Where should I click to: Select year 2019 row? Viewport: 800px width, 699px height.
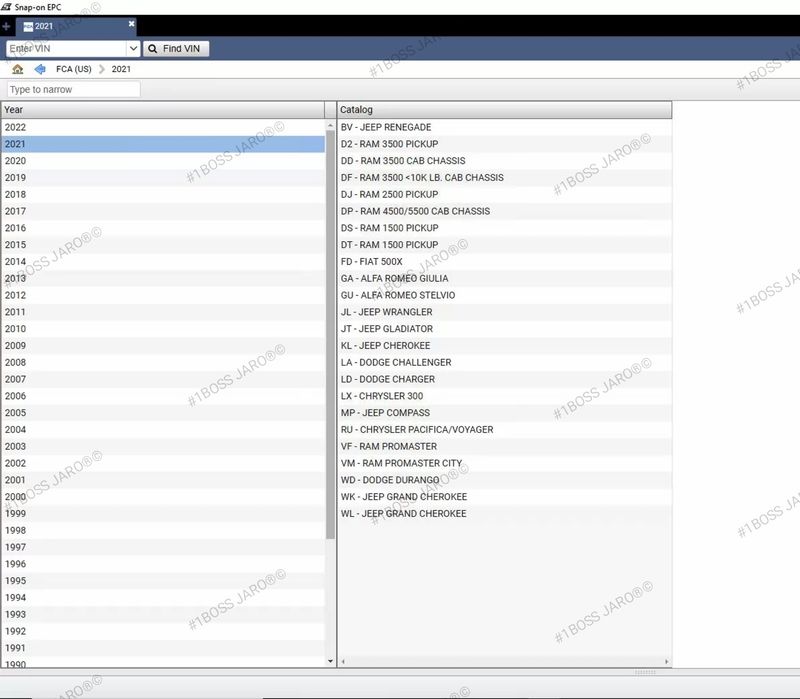(x=163, y=178)
